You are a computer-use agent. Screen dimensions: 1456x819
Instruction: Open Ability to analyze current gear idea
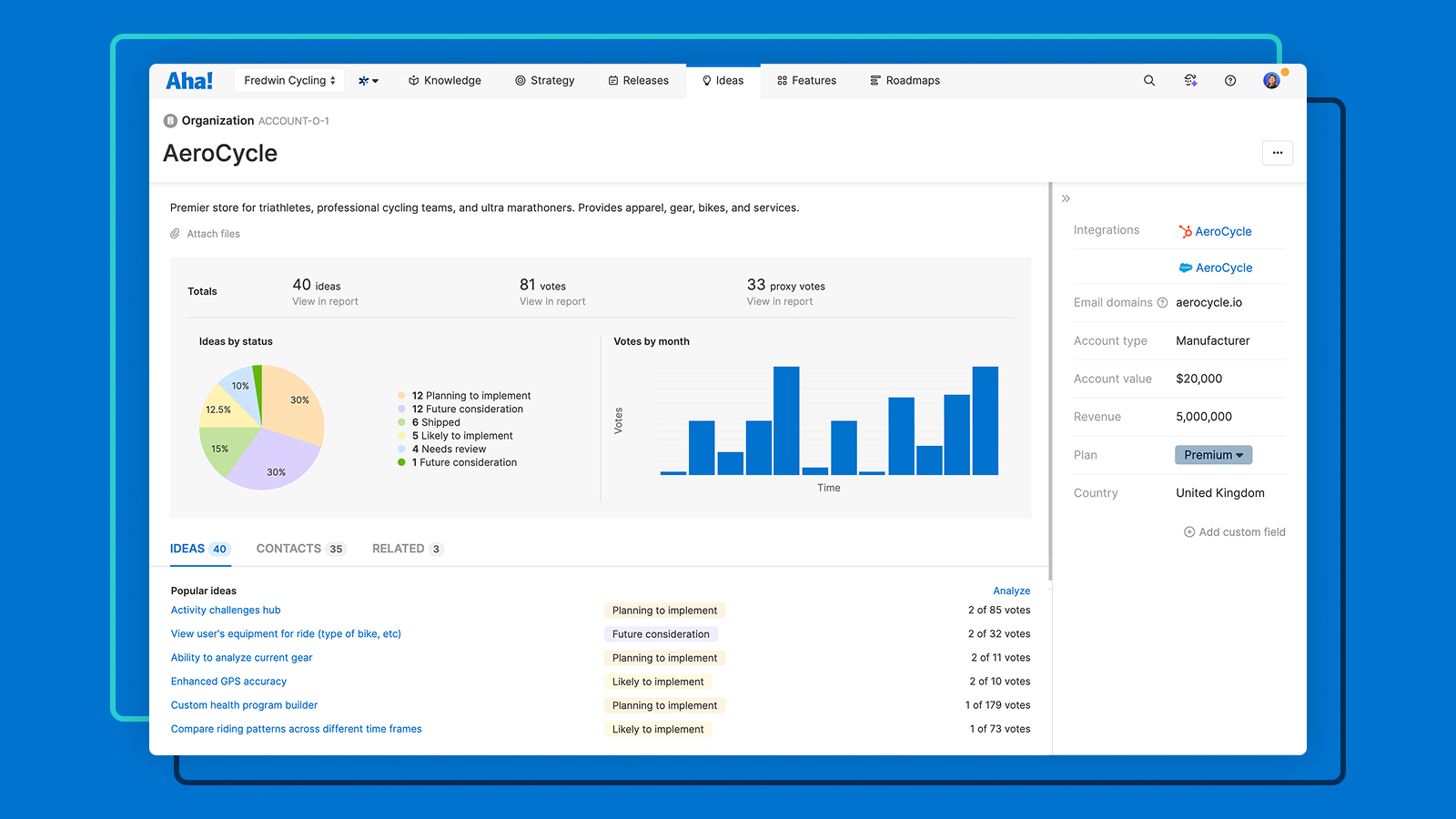(x=241, y=658)
